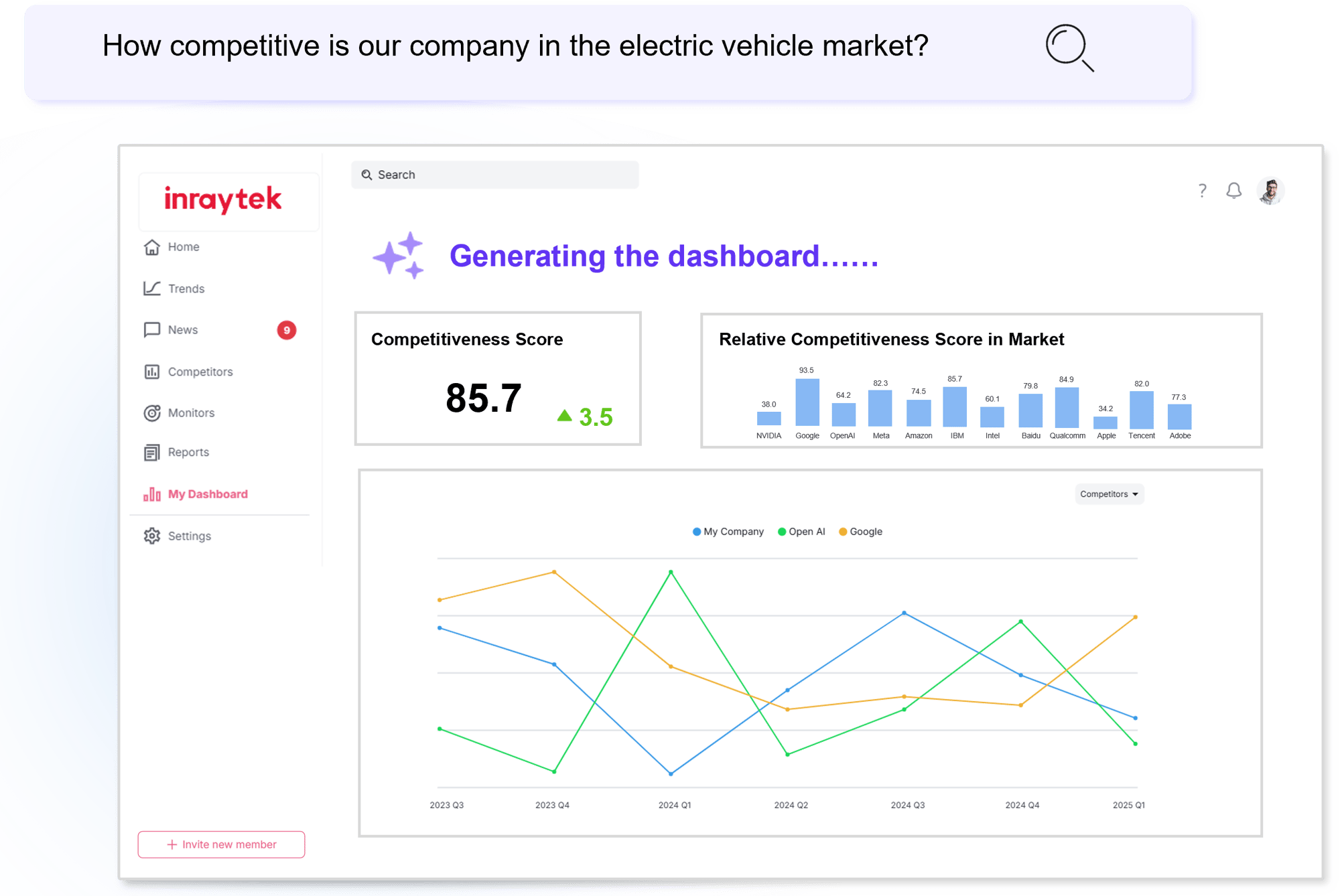The height and width of the screenshot is (896, 1340).
Task: Click the 3.5 score change value
Action: pos(596,417)
